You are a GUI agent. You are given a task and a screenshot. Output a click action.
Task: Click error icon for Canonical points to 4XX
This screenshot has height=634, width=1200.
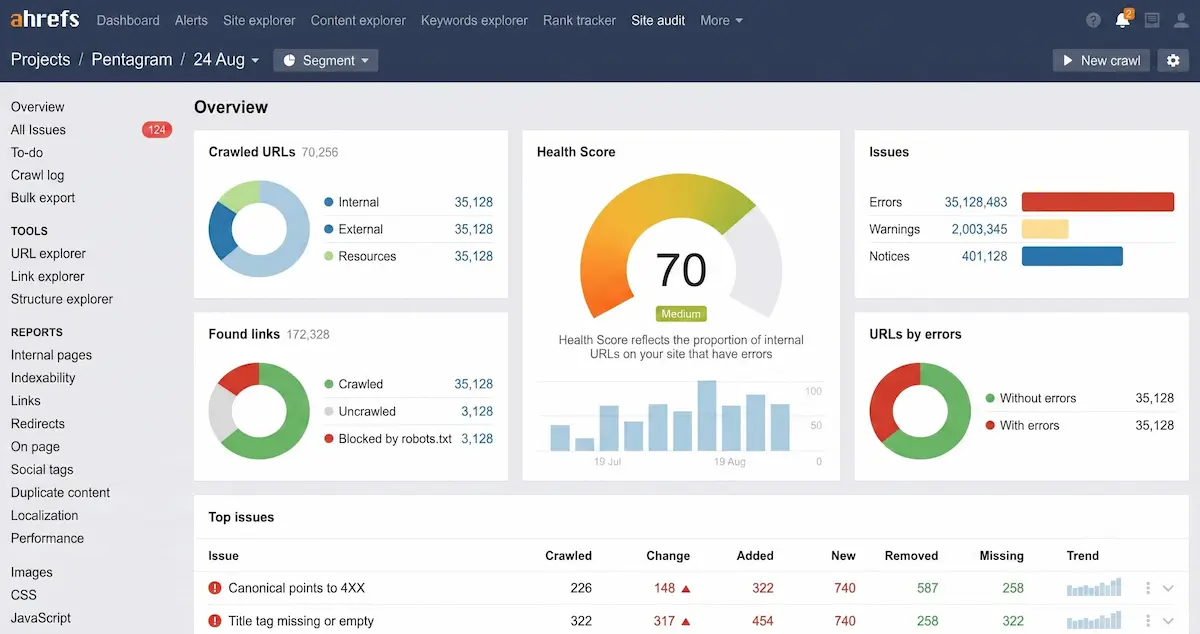(x=214, y=588)
